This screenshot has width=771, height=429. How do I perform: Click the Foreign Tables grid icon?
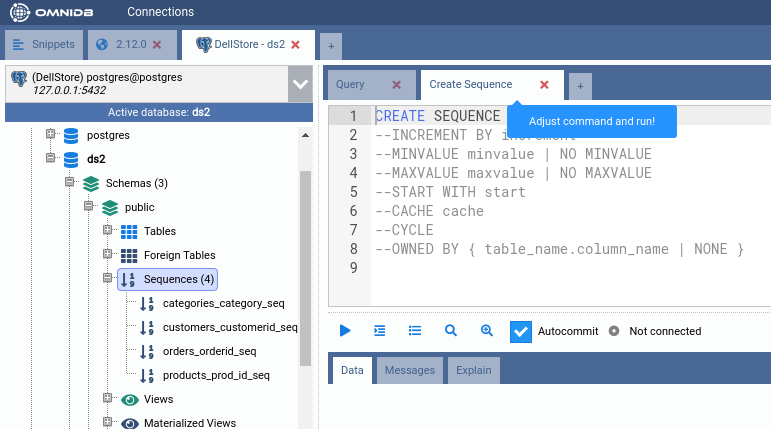pos(129,256)
